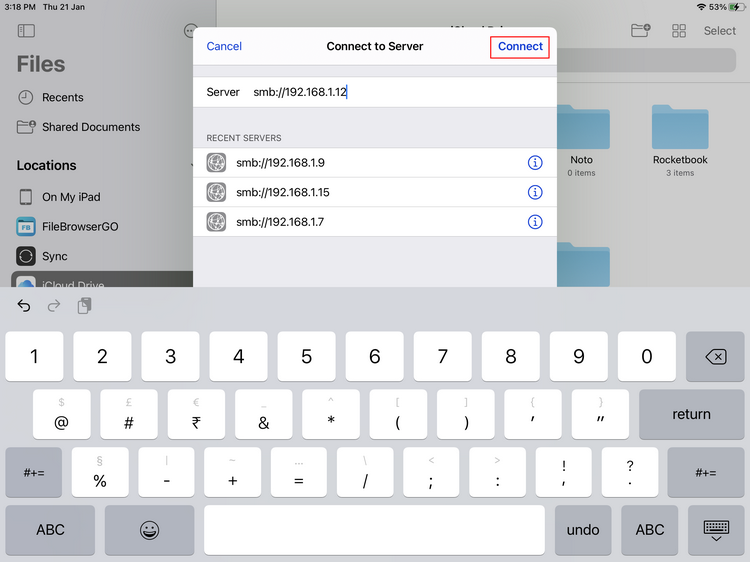Tap the Server address input field
Screen dimensions: 750x562
tap(375, 92)
